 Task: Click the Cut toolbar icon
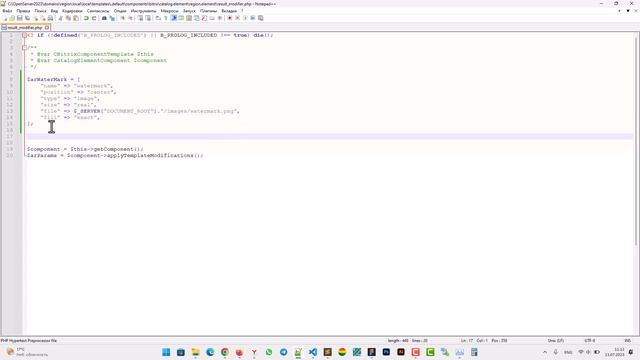point(61,18)
